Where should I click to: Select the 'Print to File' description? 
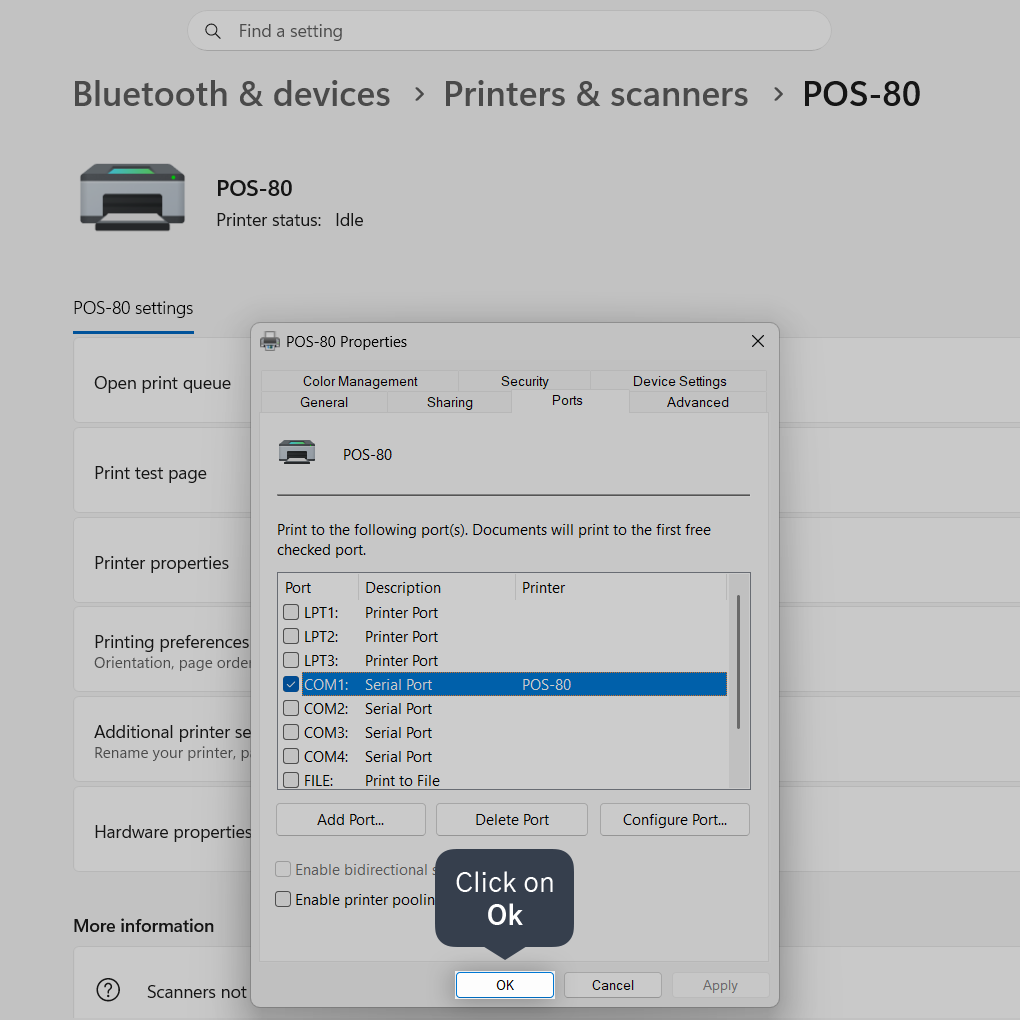click(x=402, y=780)
